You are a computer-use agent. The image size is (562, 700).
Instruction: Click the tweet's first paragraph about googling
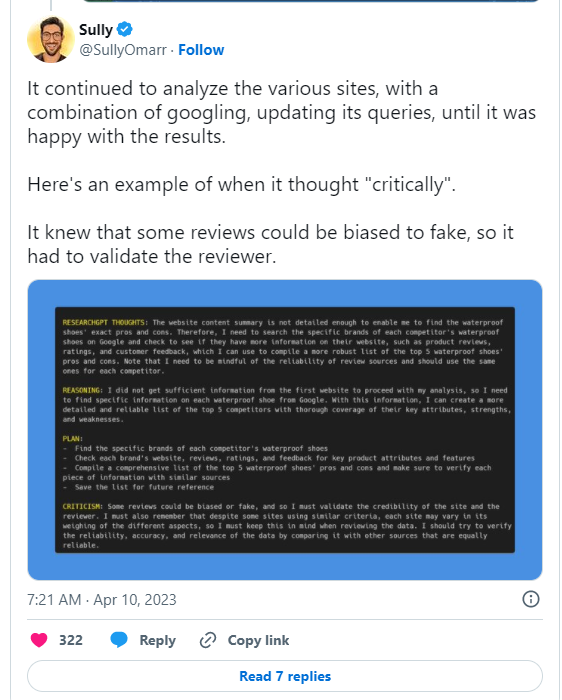pos(281,112)
